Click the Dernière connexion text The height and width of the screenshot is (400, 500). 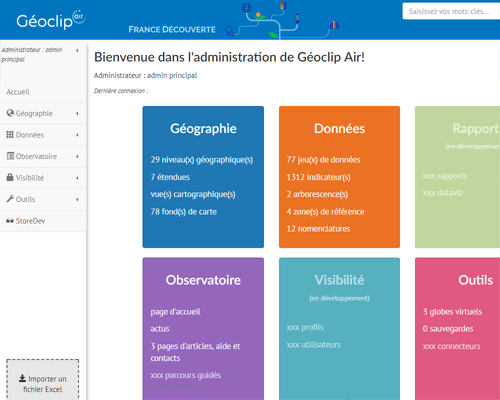point(121,91)
